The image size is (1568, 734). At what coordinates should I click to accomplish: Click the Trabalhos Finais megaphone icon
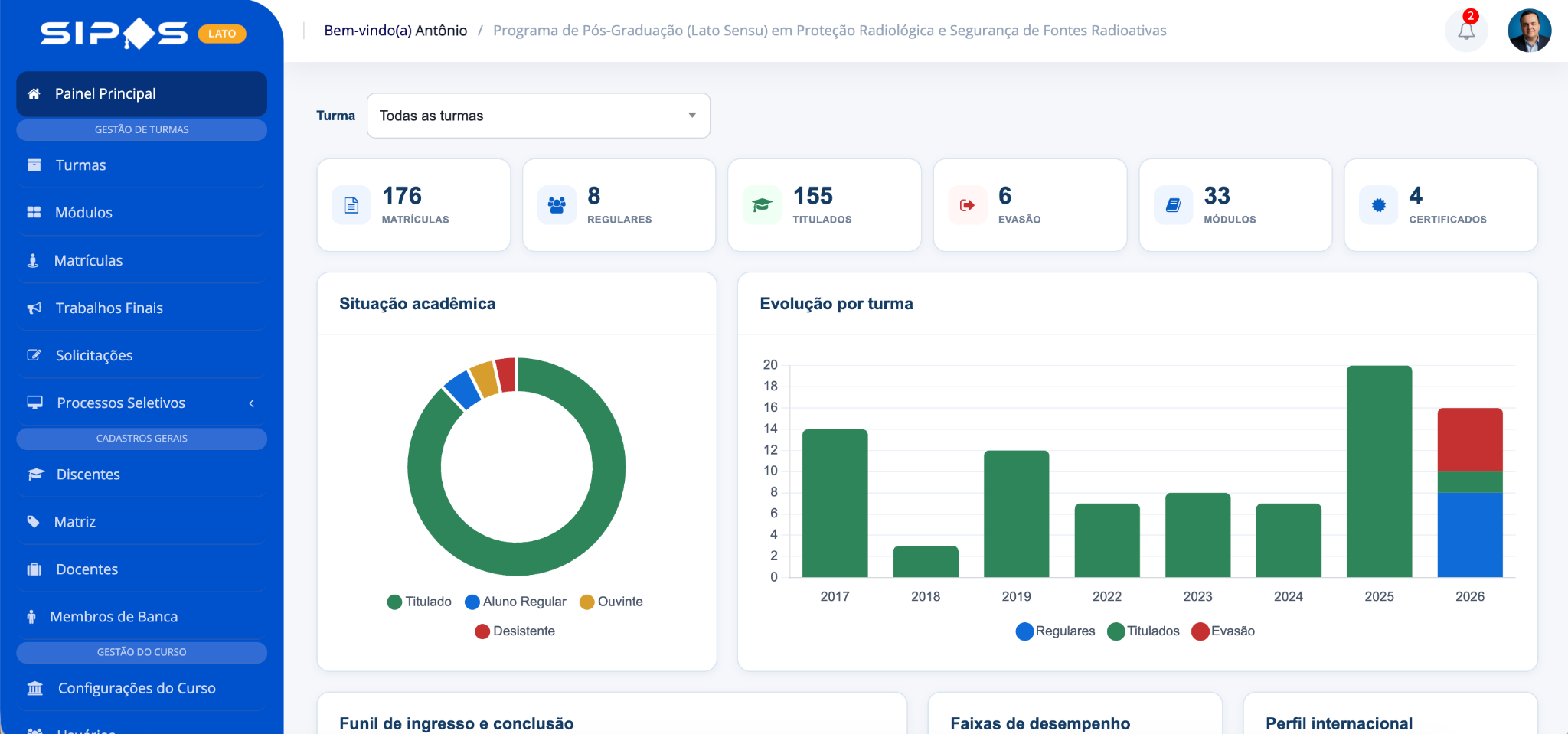tap(34, 308)
